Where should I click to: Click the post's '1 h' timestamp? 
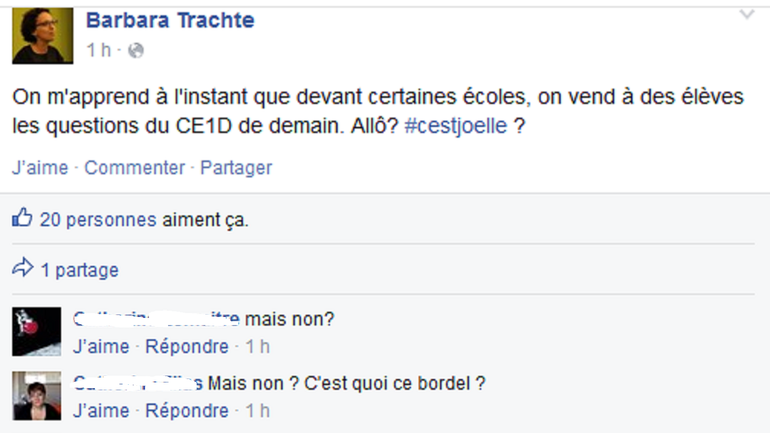98,50
